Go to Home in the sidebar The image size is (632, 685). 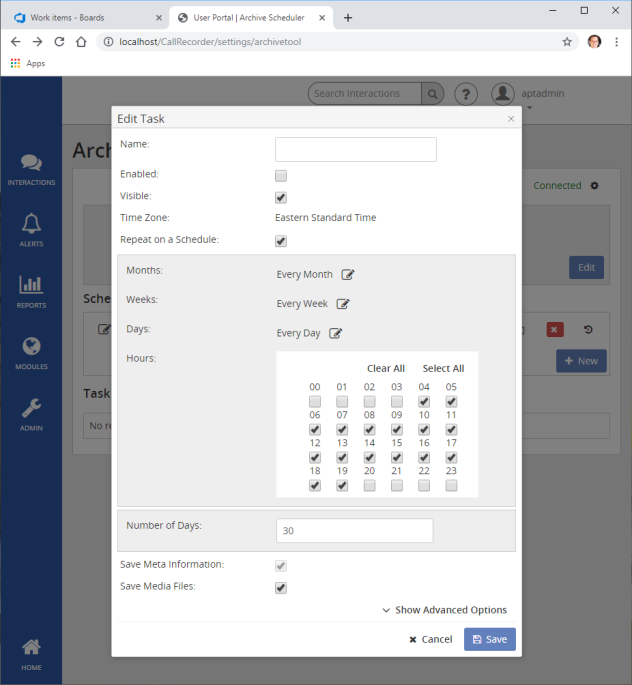(x=31, y=652)
